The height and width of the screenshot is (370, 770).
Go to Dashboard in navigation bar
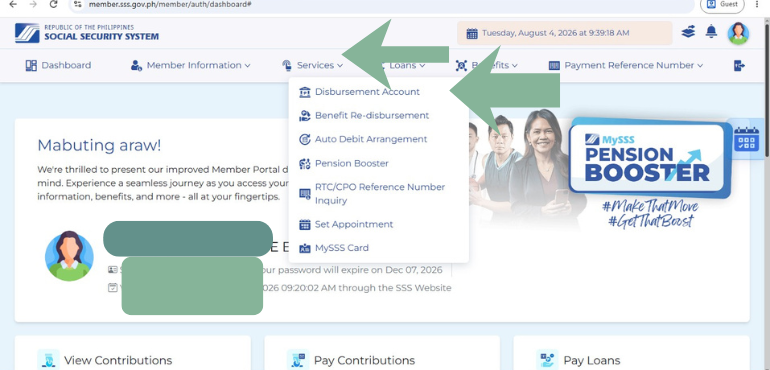(58, 65)
